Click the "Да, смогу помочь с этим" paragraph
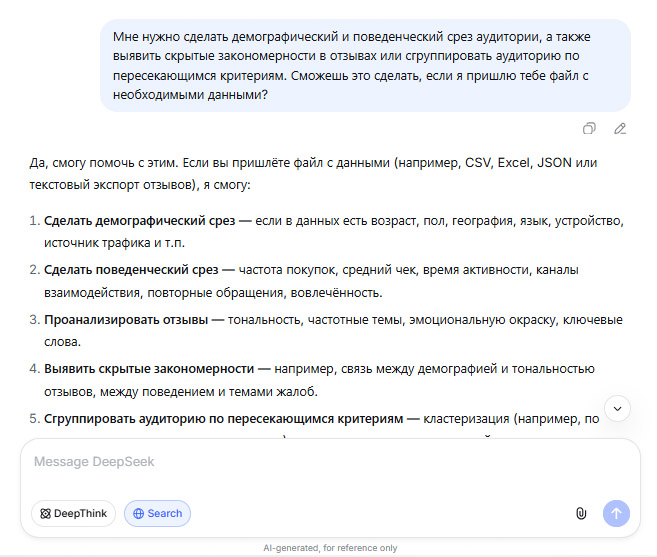 click(313, 174)
